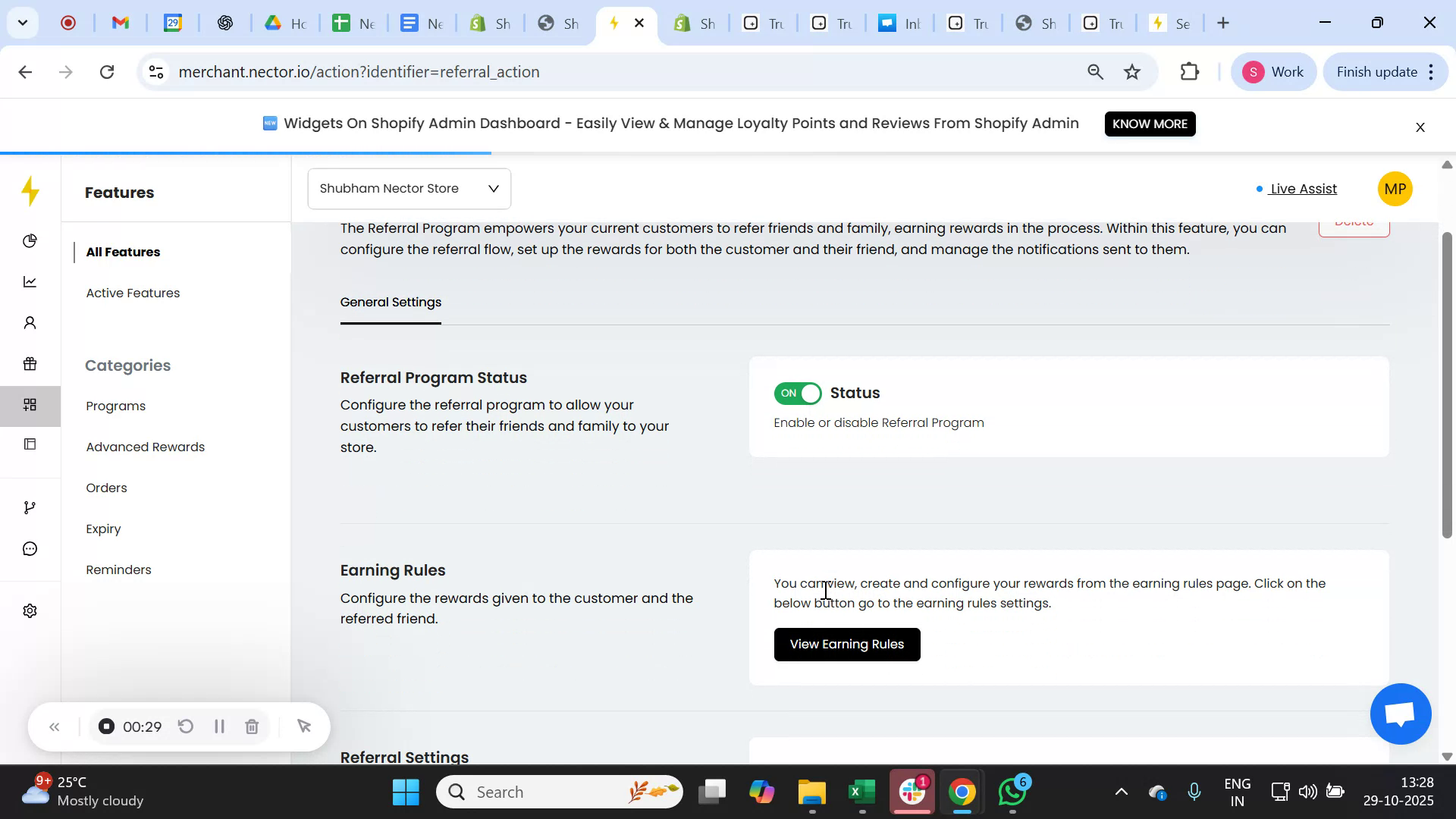Pause the screen recording
1456x819 pixels.
click(218, 726)
